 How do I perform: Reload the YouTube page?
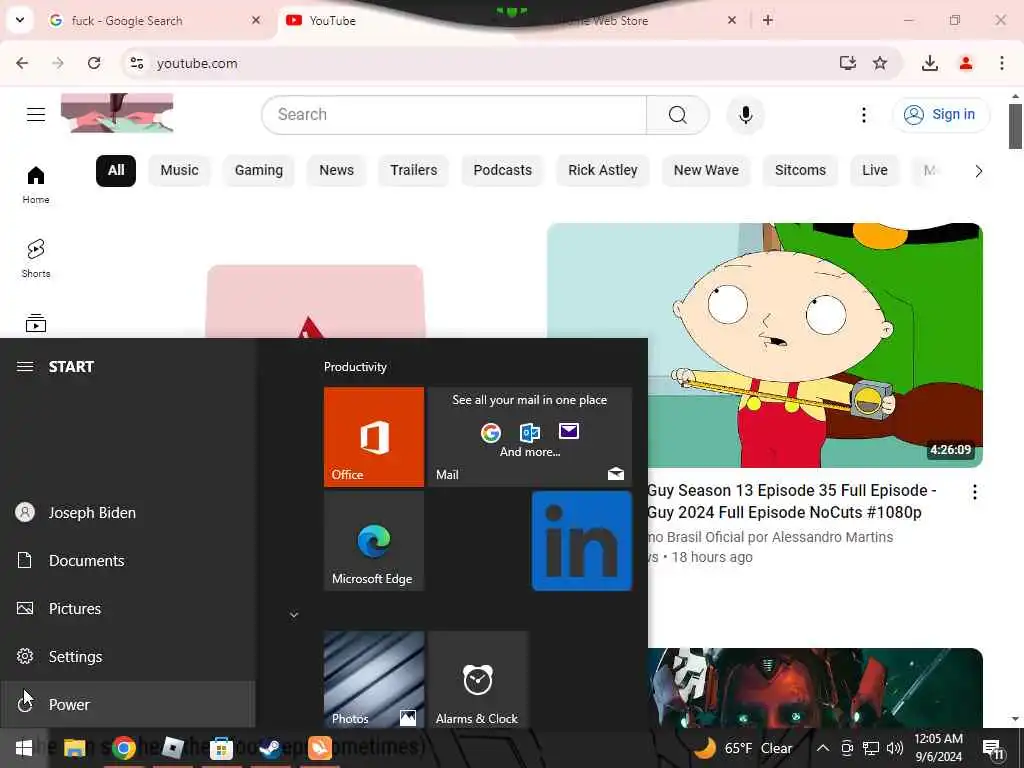tap(94, 63)
